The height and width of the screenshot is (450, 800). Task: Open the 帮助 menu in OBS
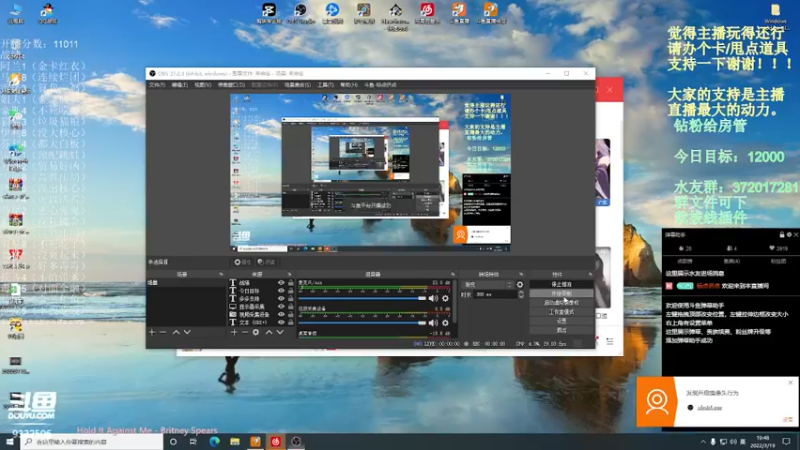[x=349, y=85]
